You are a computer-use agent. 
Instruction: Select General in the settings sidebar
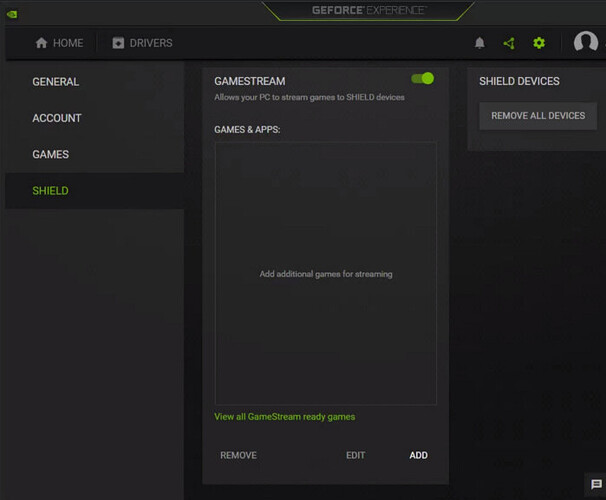56,82
